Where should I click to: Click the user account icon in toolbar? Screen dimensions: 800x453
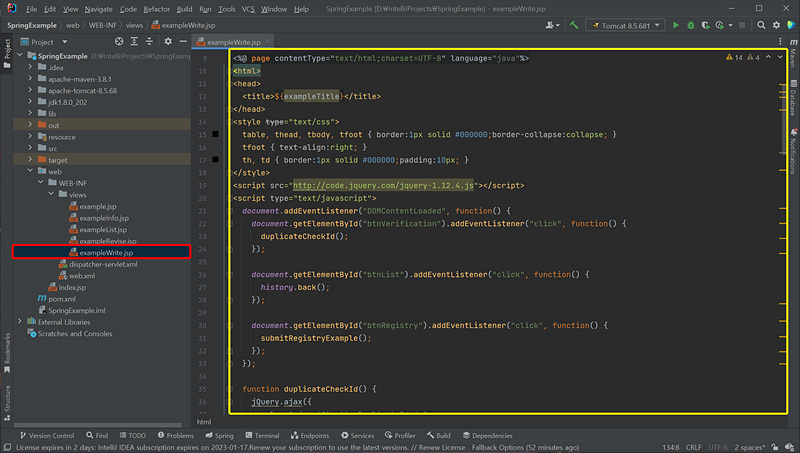pyautogui.click(x=552, y=25)
